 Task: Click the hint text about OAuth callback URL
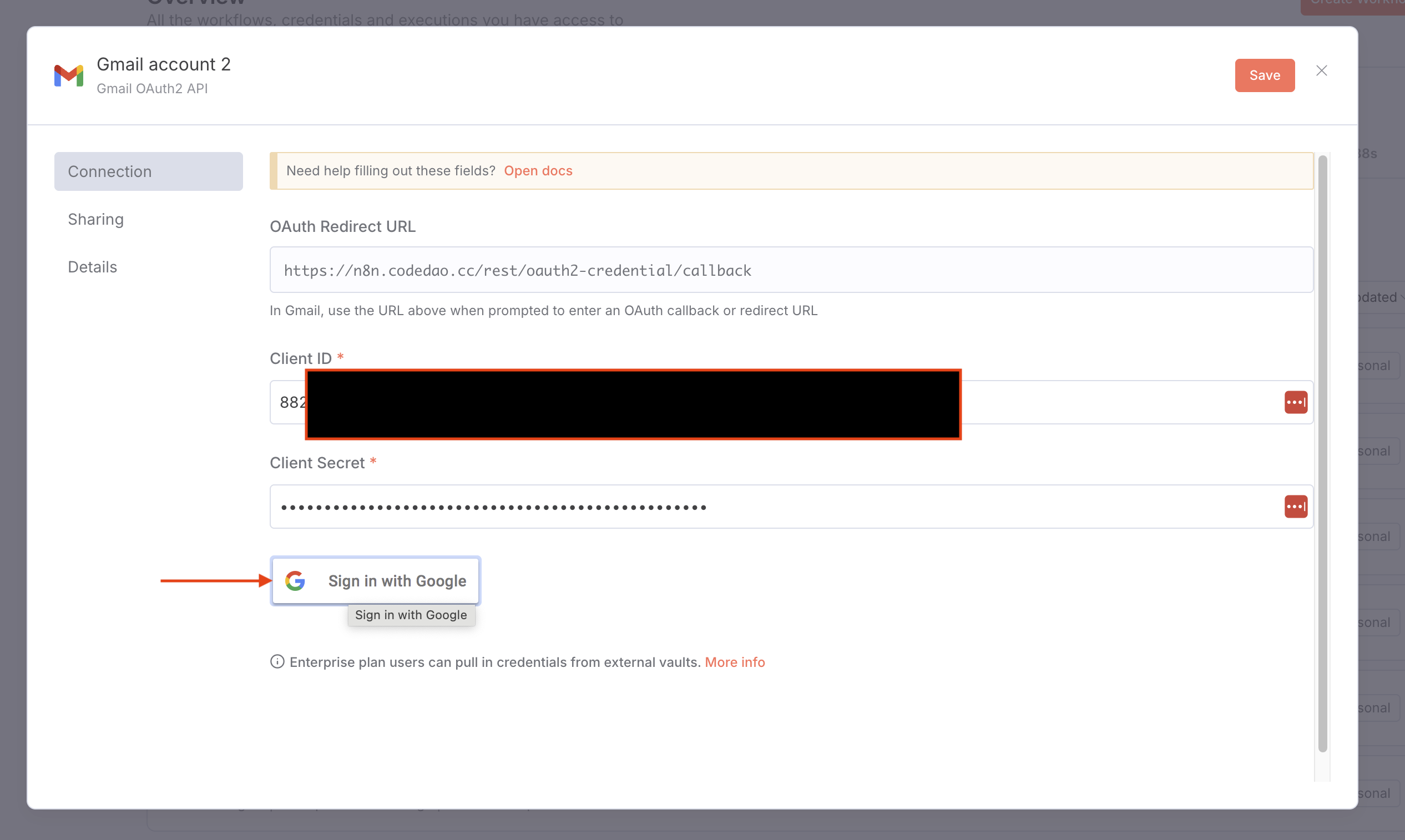point(543,311)
